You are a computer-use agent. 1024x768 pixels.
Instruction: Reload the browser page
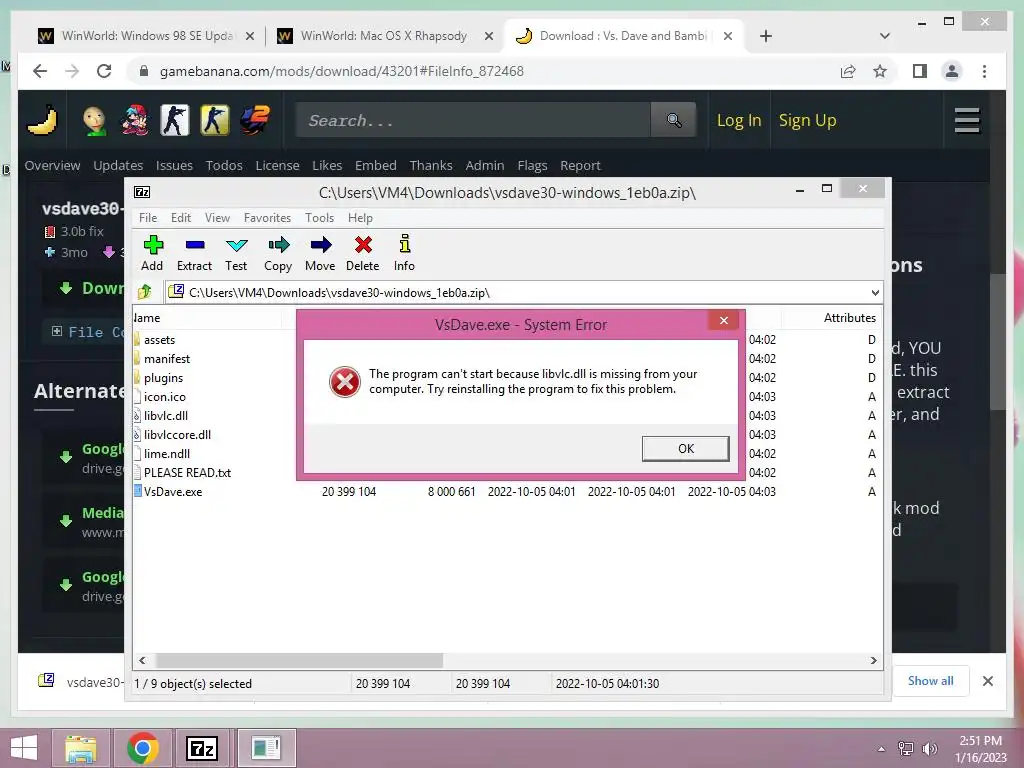[x=104, y=71]
